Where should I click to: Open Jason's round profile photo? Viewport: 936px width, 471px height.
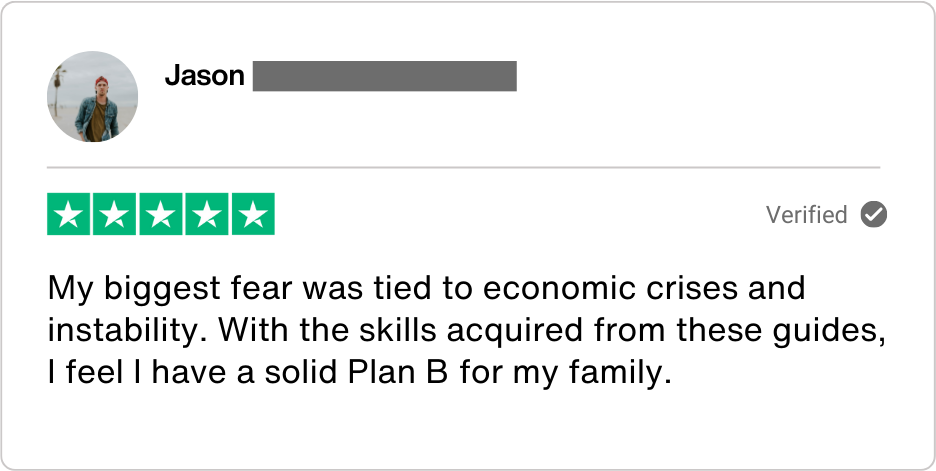[x=92, y=96]
